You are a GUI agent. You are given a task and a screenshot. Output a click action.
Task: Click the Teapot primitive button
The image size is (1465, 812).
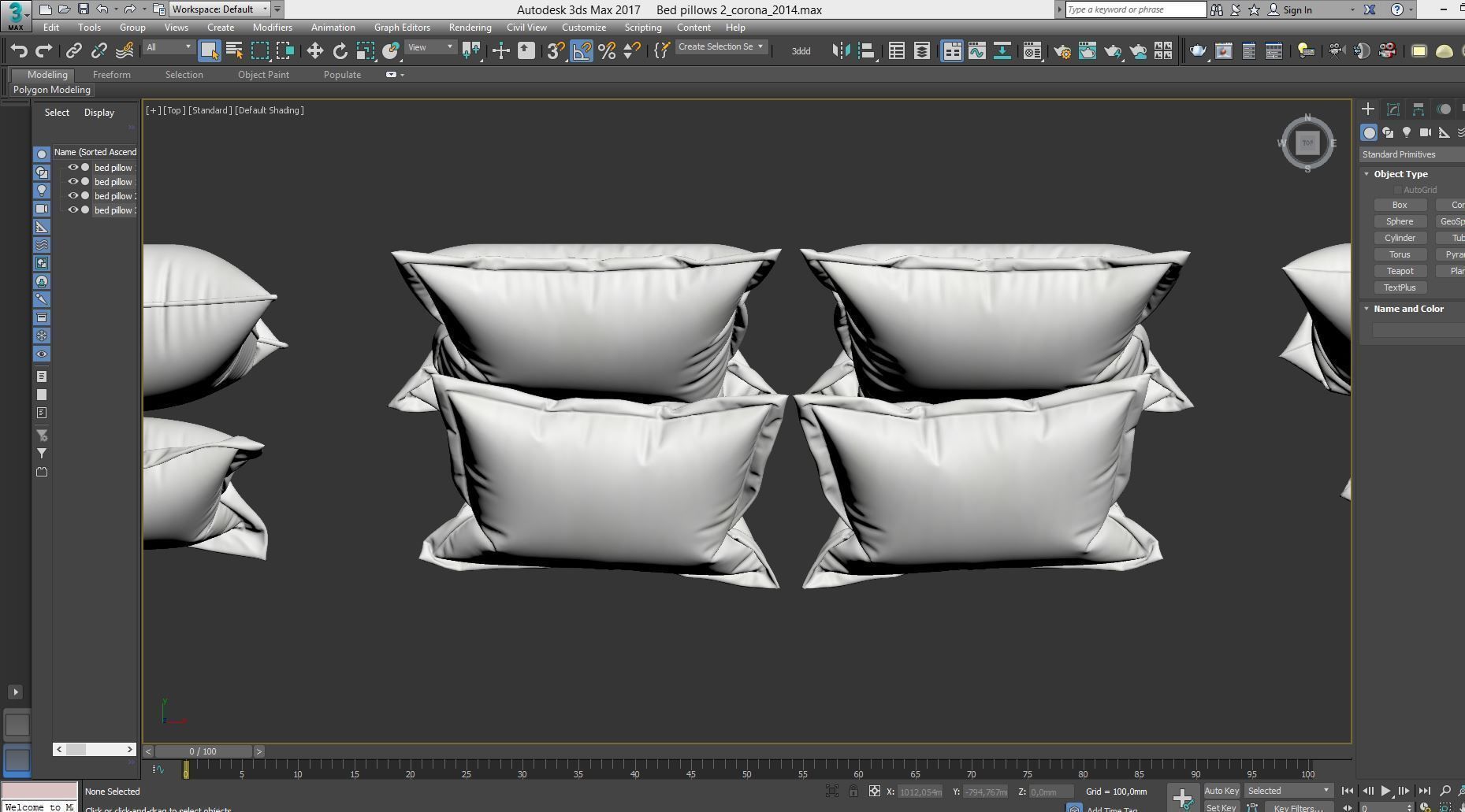pos(1400,271)
